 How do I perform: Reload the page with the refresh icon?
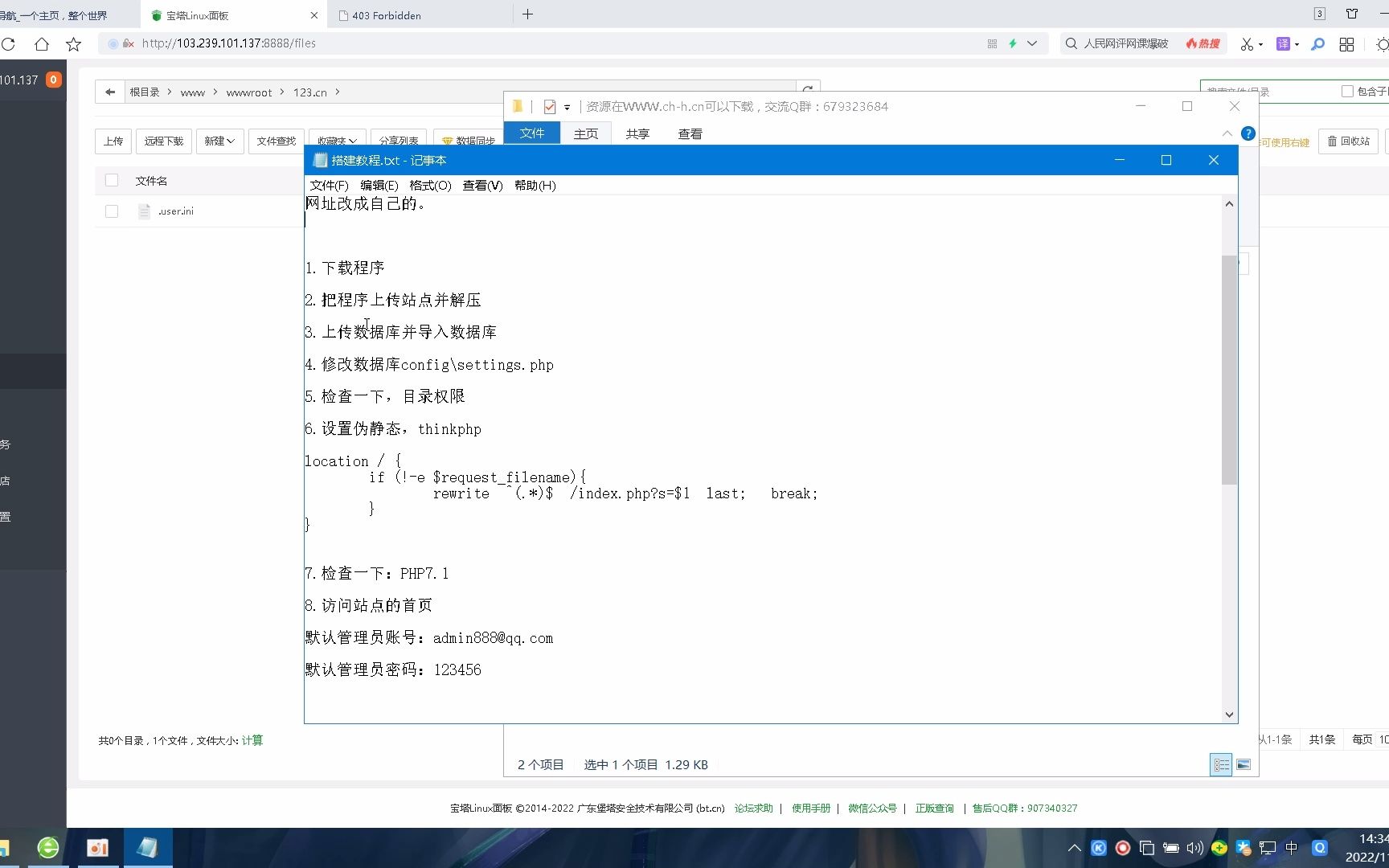point(8,44)
